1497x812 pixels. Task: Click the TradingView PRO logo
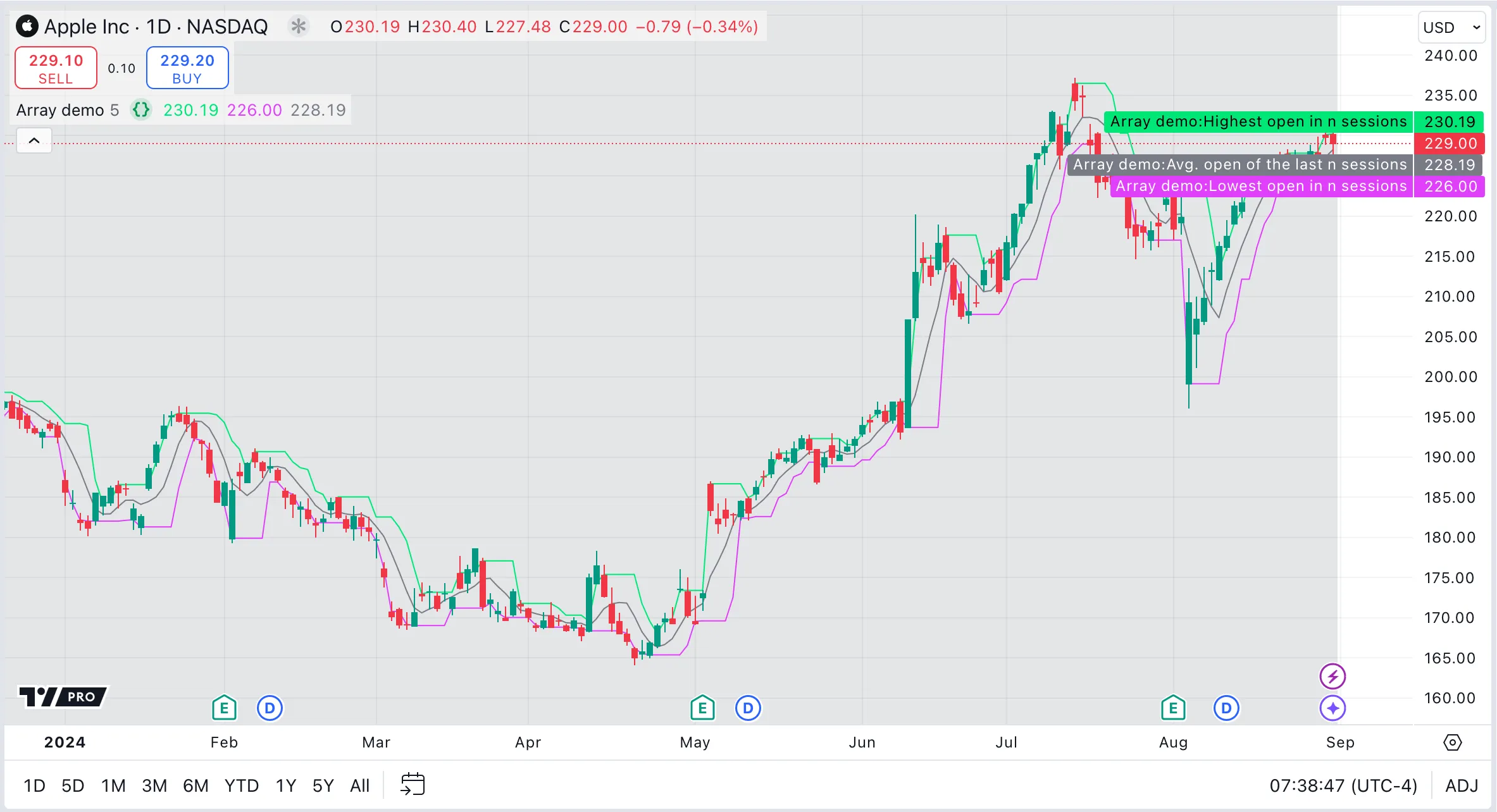click(63, 696)
